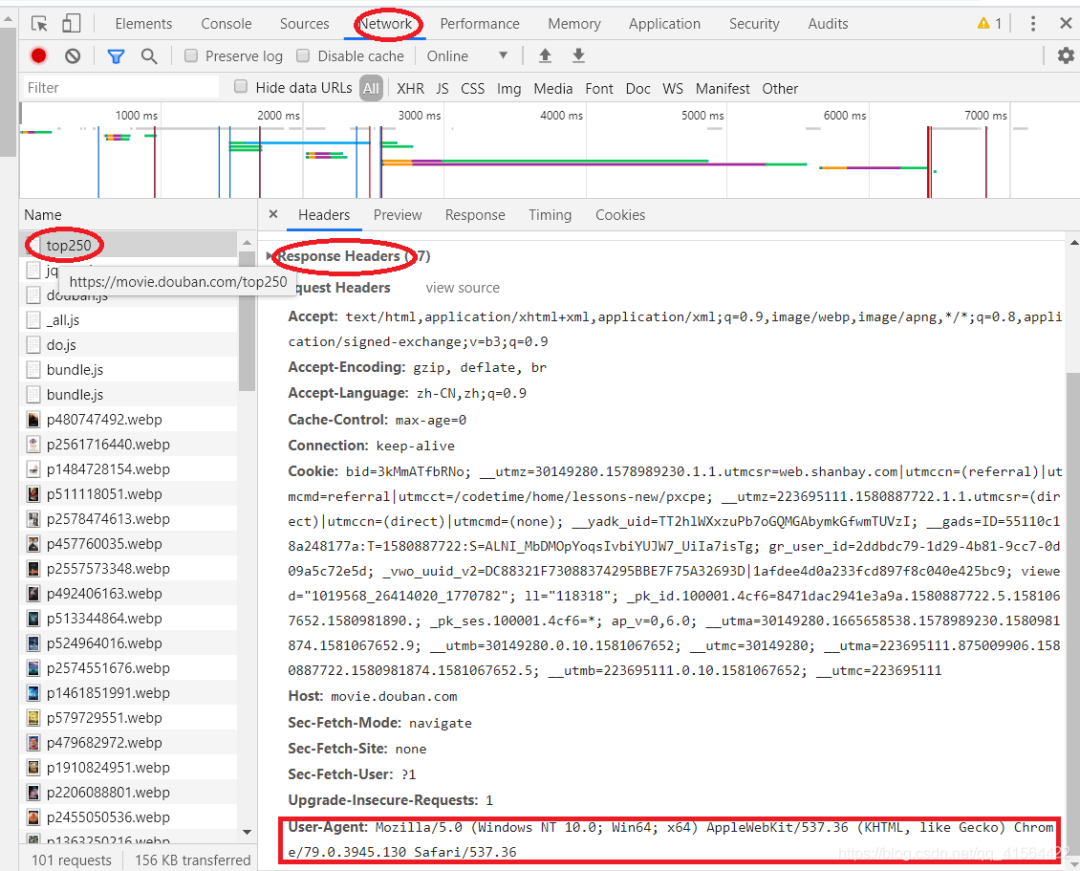Show the warnings count indicator
The height and width of the screenshot is (871, 1080).
tap(989, 23)
